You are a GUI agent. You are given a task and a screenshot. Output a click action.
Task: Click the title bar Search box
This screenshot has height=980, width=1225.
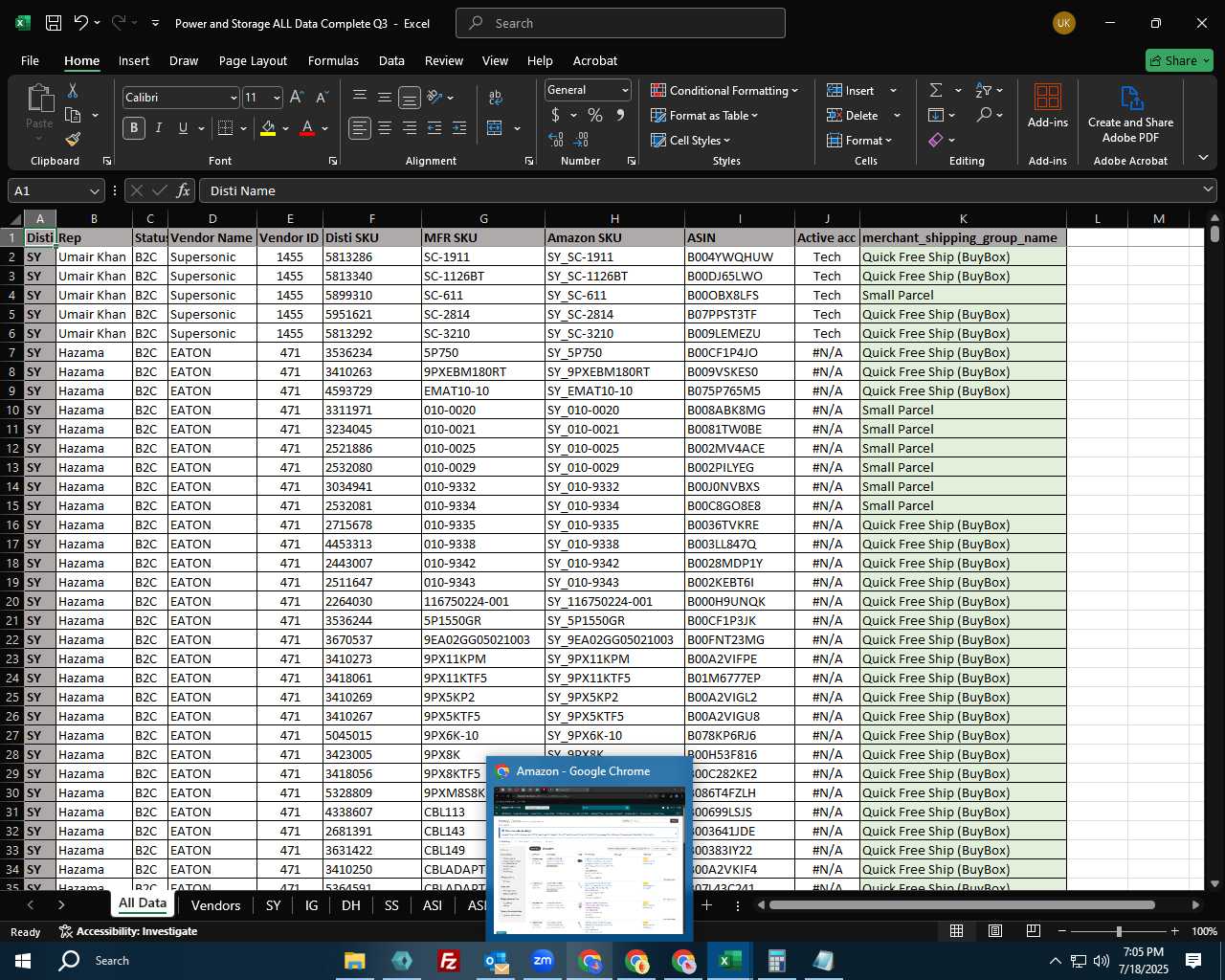(620, 23)
